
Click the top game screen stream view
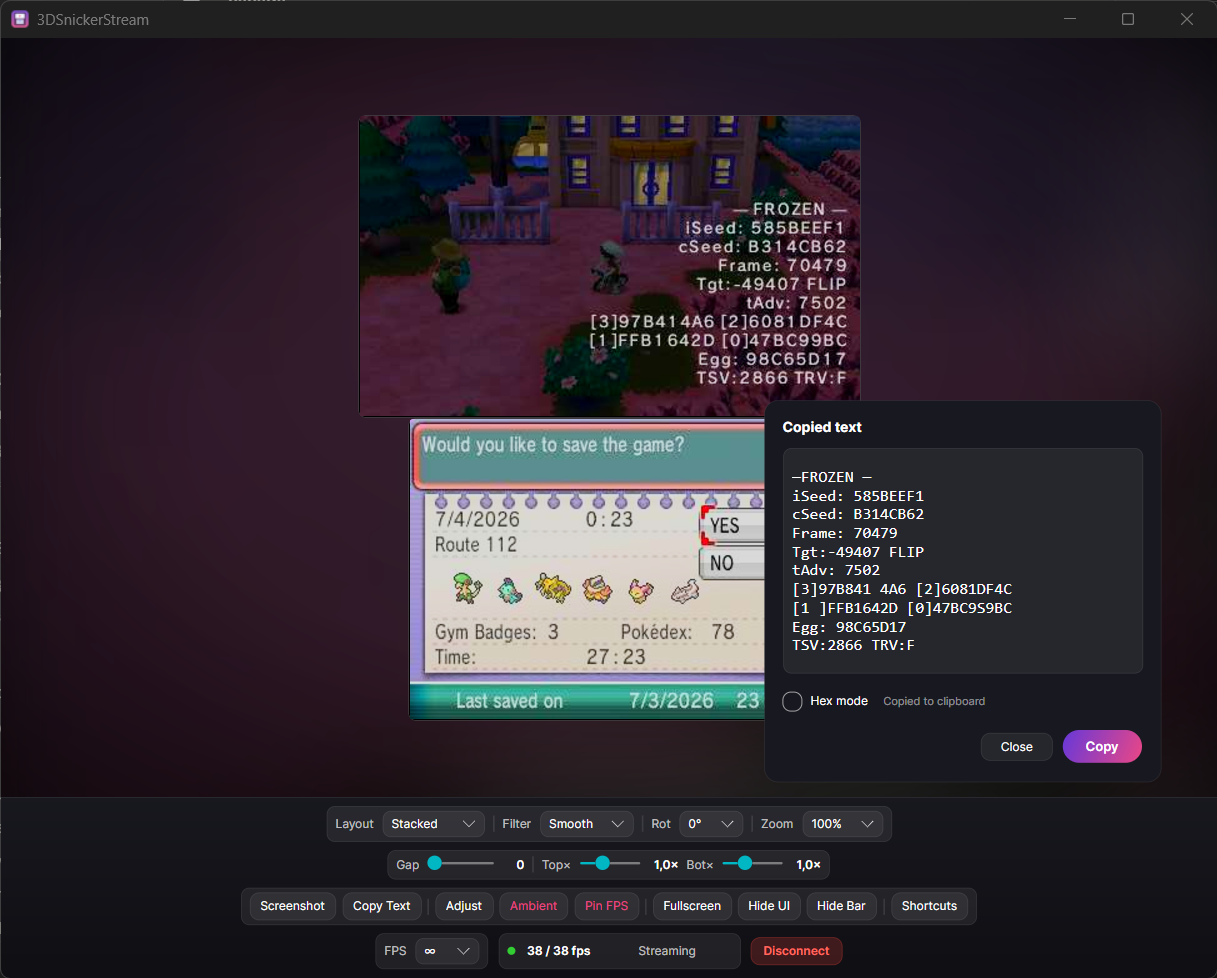610,266
